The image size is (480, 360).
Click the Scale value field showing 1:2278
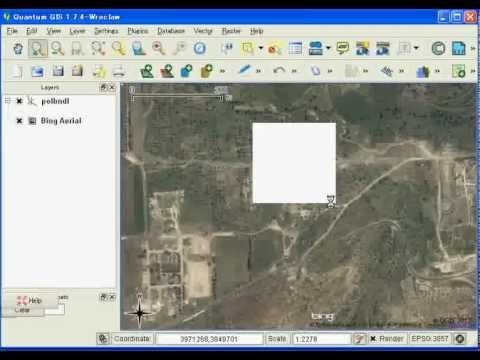tap(321, 339)
